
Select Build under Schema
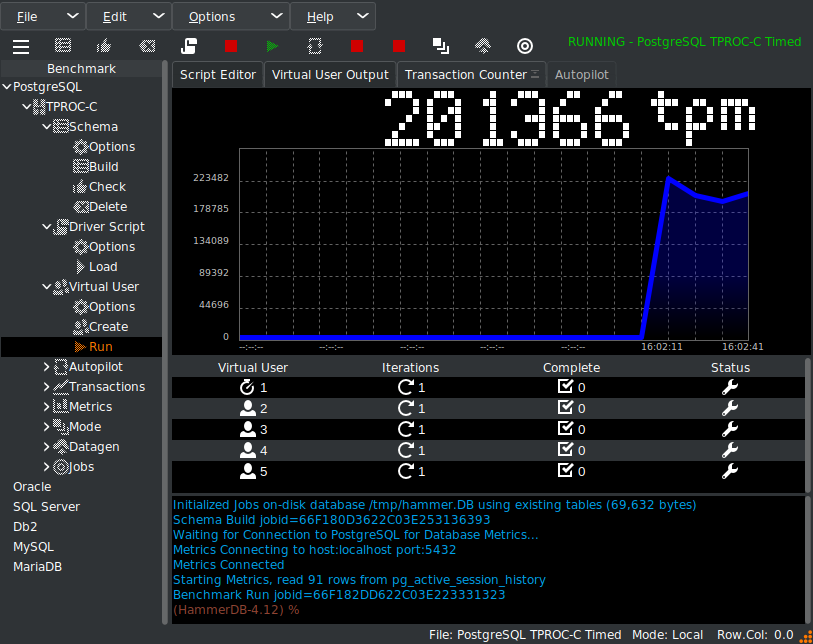point(104,166)
